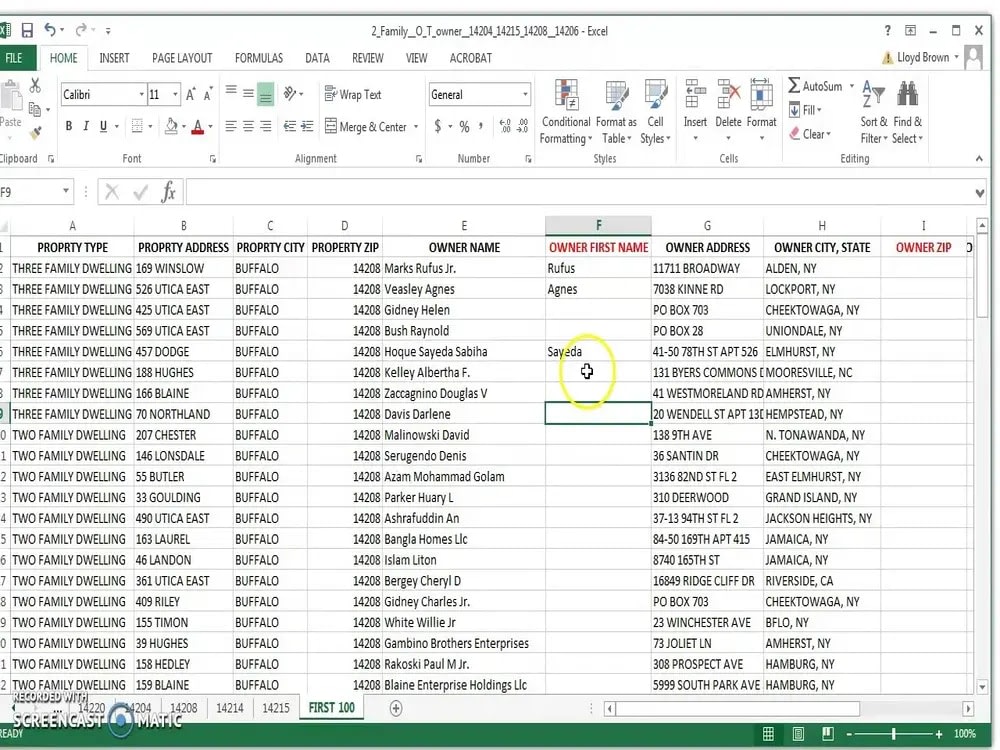
Task: Switch to the INSERT tab
Action: point(114,58)
